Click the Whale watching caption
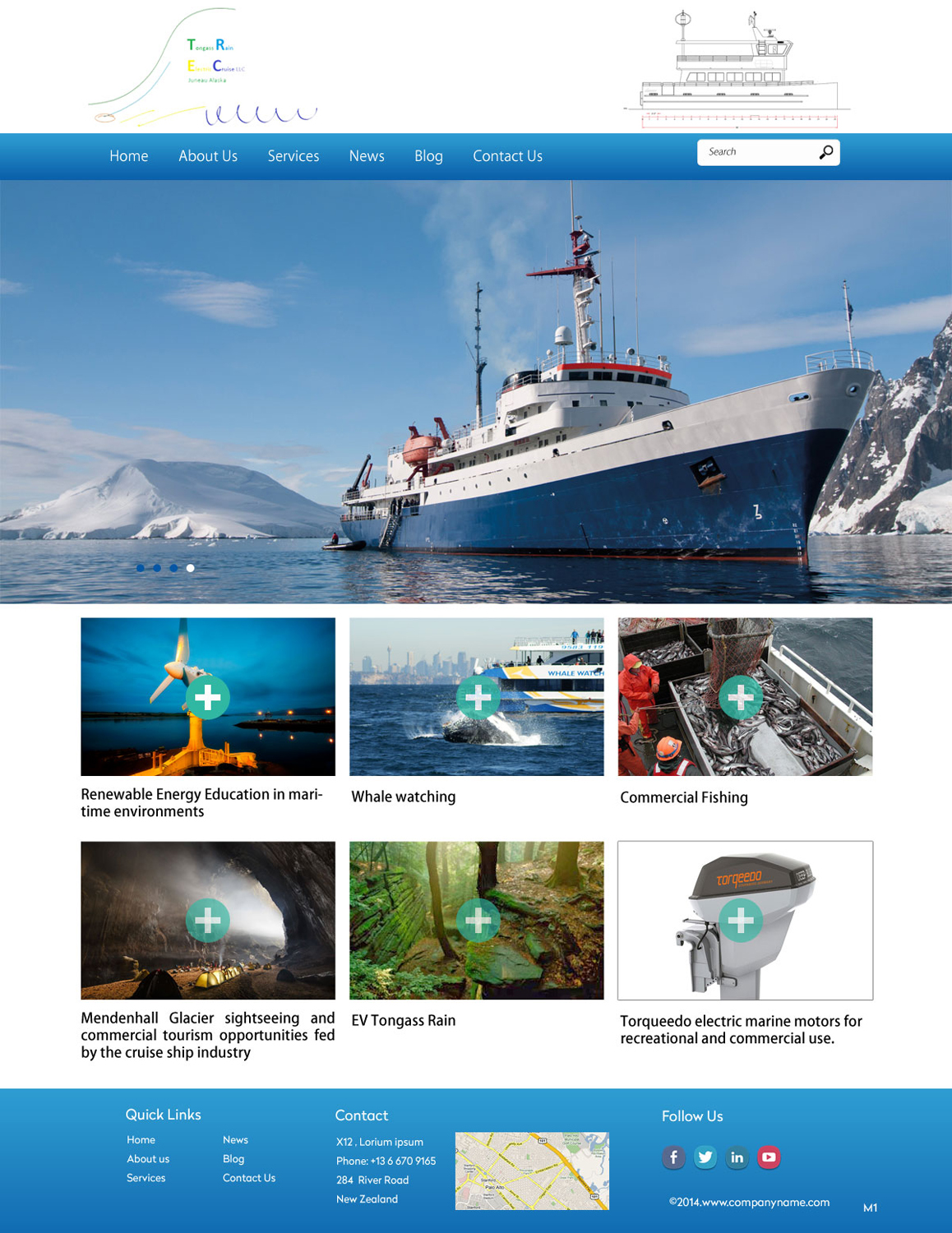This screenshot has height=1233, width=952. [404, 797]
